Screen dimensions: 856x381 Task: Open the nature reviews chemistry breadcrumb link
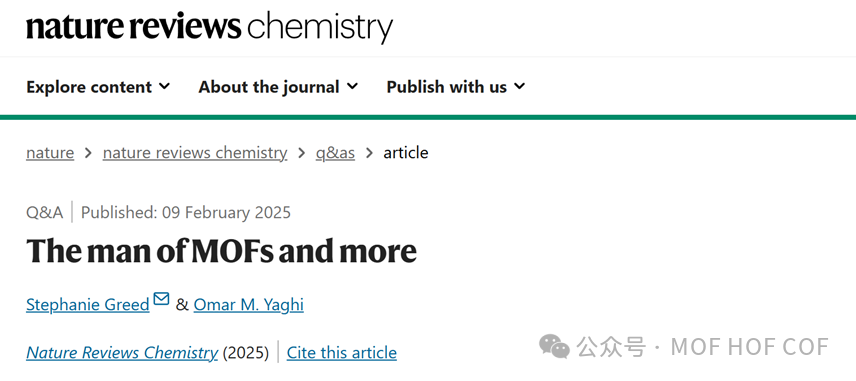point(195,153)
